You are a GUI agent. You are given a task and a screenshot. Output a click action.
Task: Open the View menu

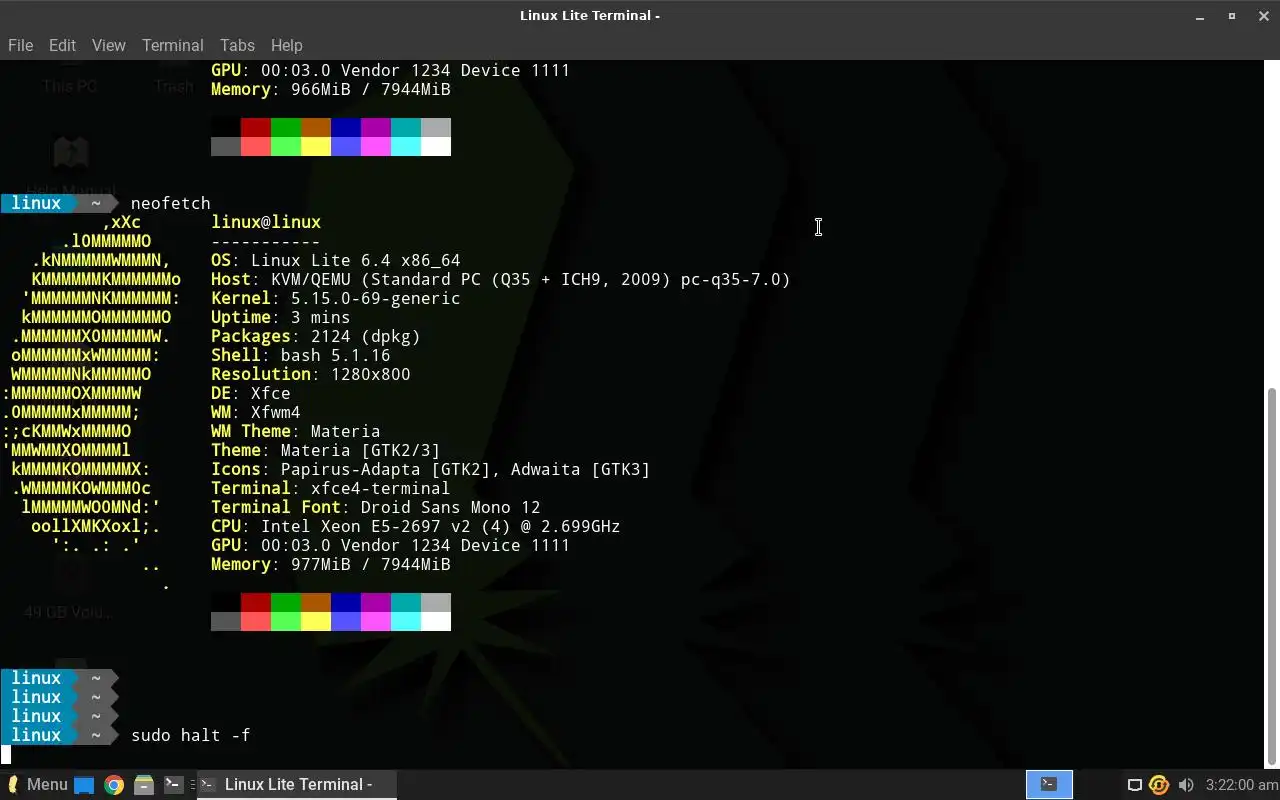point(108,45)
